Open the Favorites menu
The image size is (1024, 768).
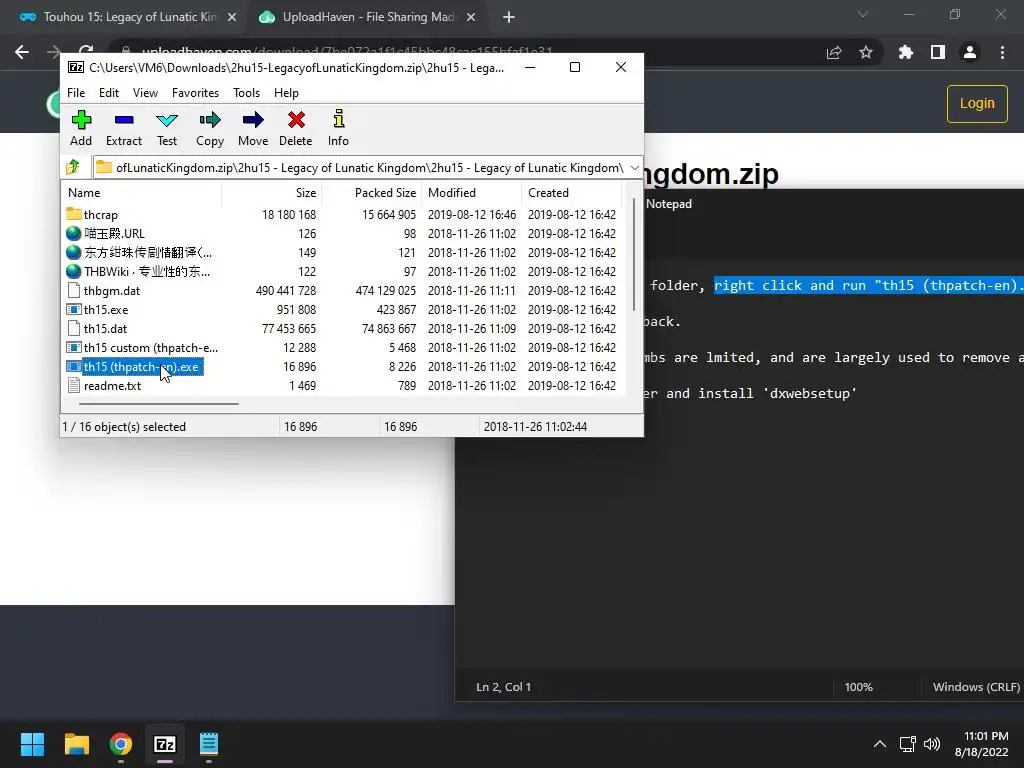195,93
